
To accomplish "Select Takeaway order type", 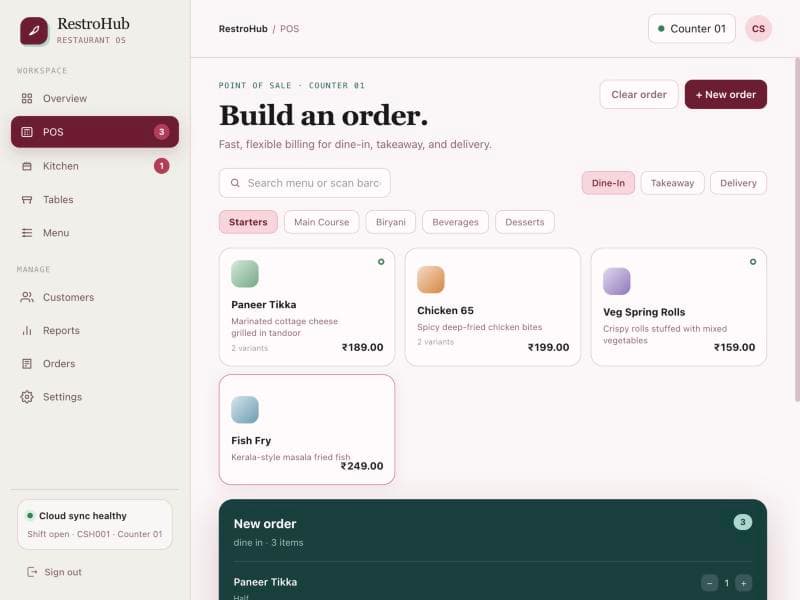I will 672,183.
